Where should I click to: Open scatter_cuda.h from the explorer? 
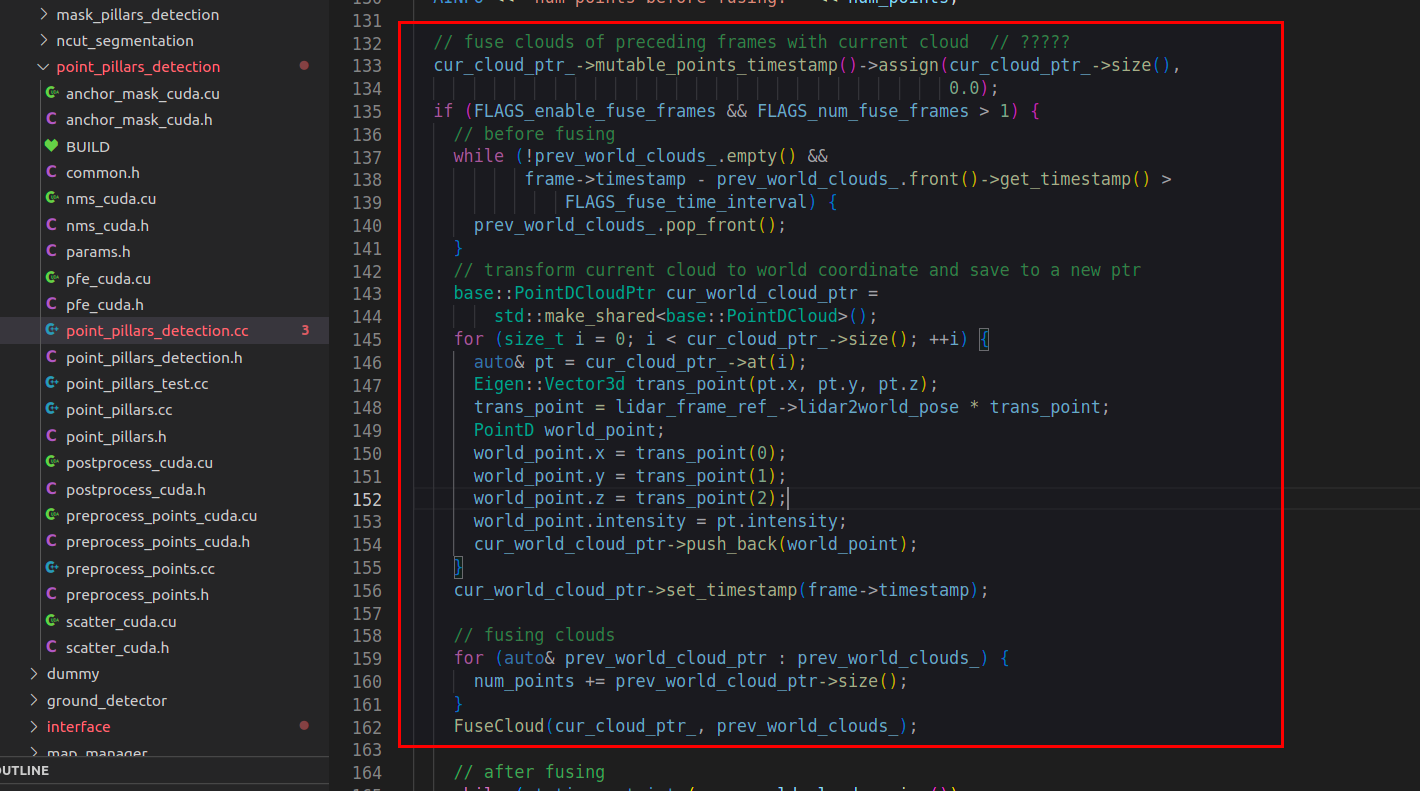click(x=117, y=647)
